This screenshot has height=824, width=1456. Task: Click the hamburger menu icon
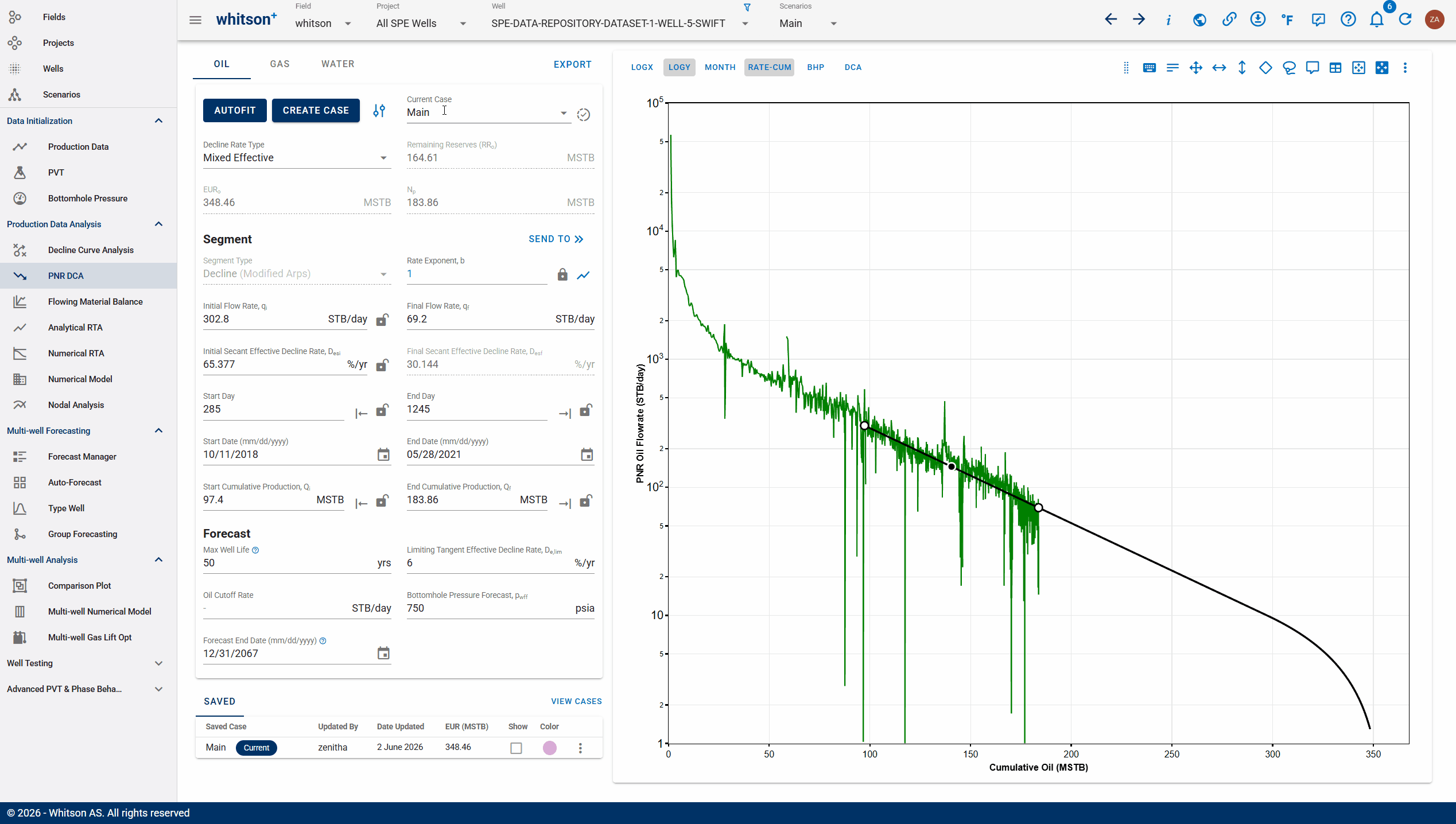click(195, 20)
